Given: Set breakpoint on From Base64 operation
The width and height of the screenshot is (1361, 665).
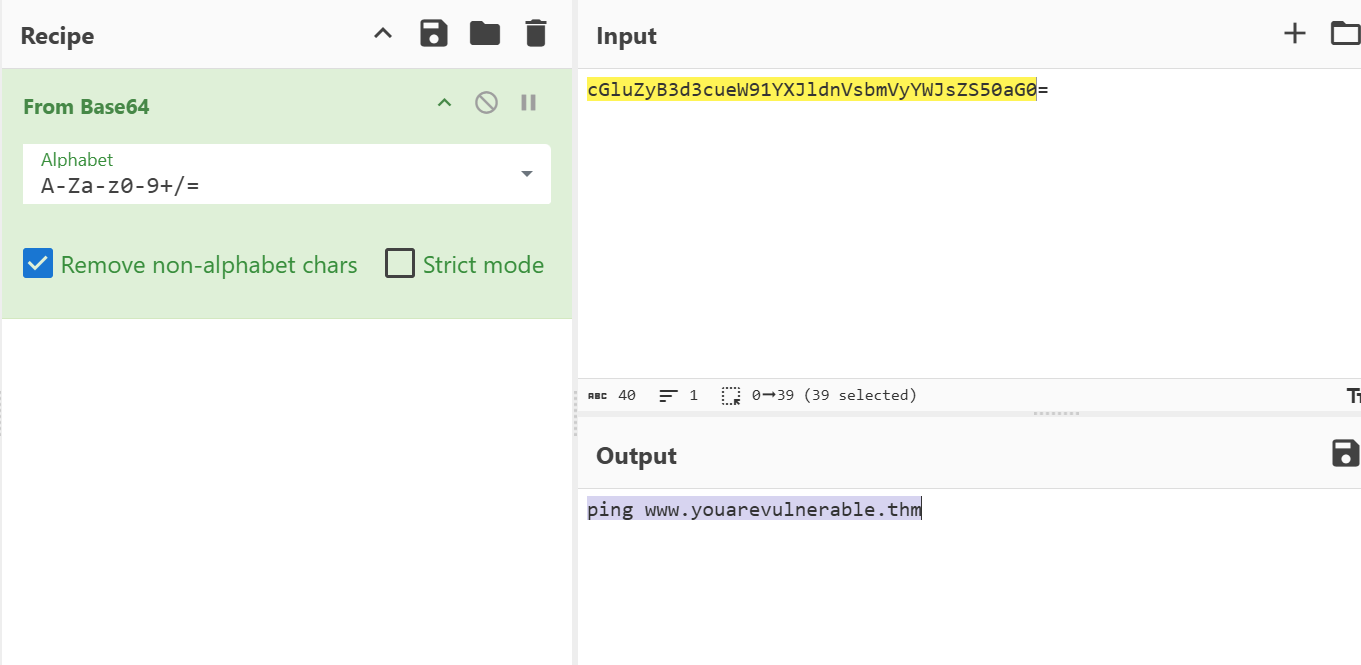Looking at the screenshot, I should 529,102.
